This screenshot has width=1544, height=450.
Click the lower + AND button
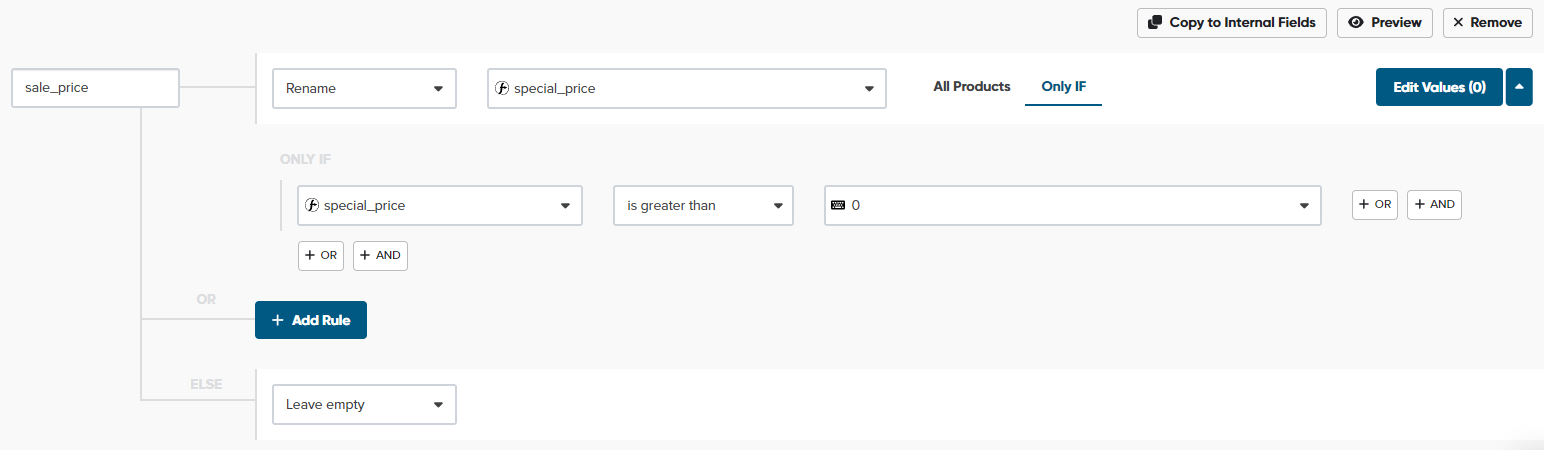tap(380, 255)
